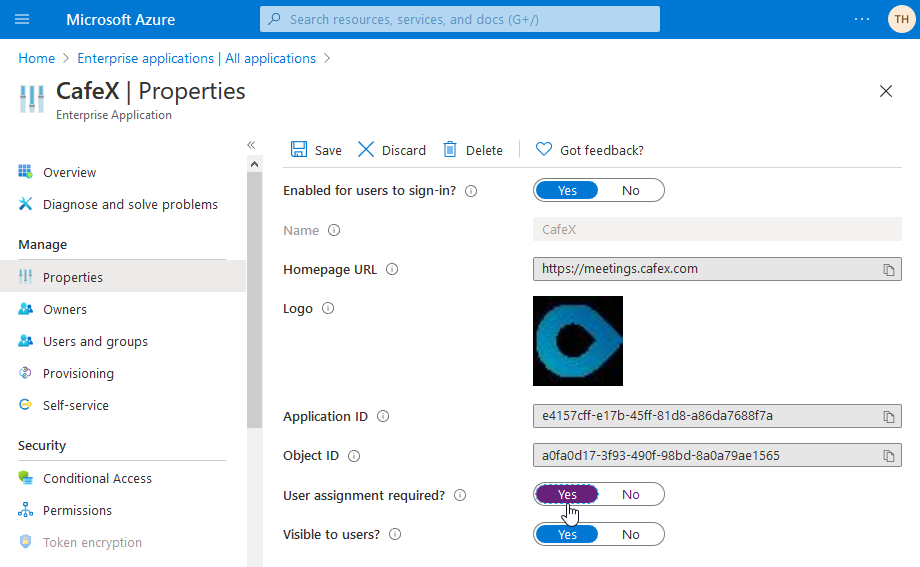The image size is (920, 567).
Task: Open the Azure portal hamburger menu
Action: [x=22, y=19]
